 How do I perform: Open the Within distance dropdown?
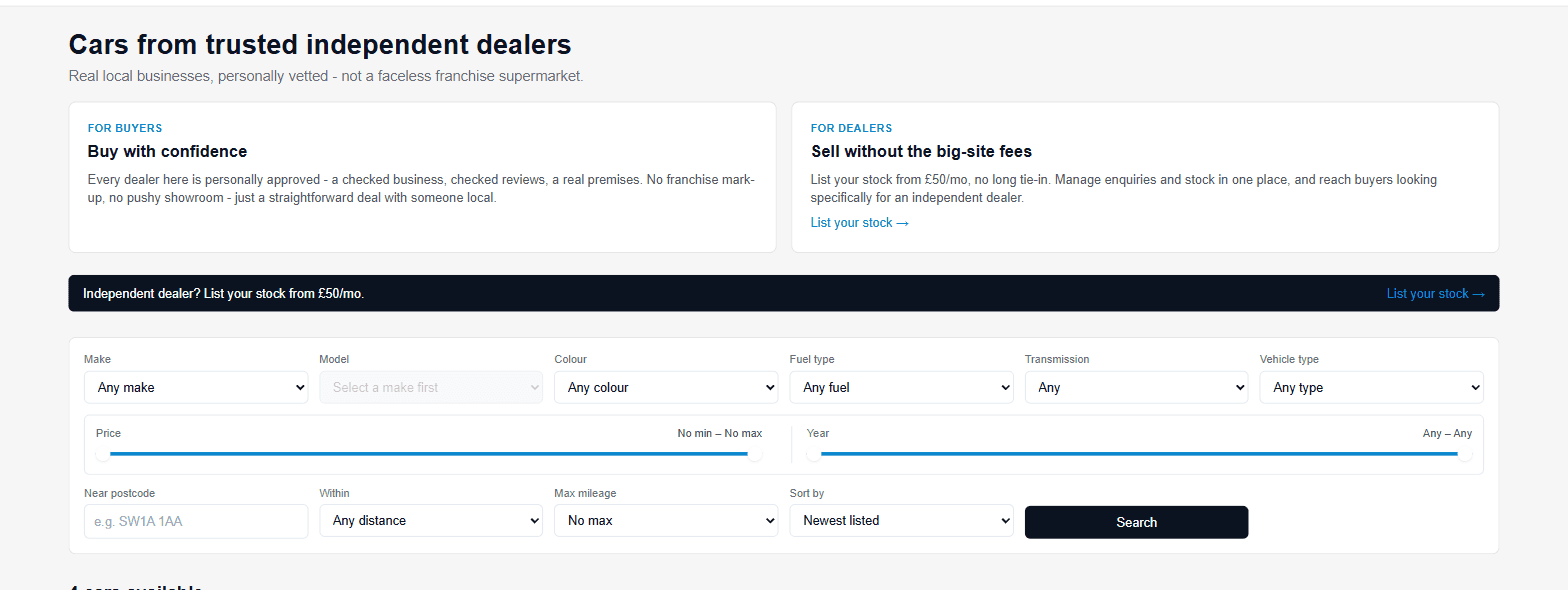[x=431, y=520]
